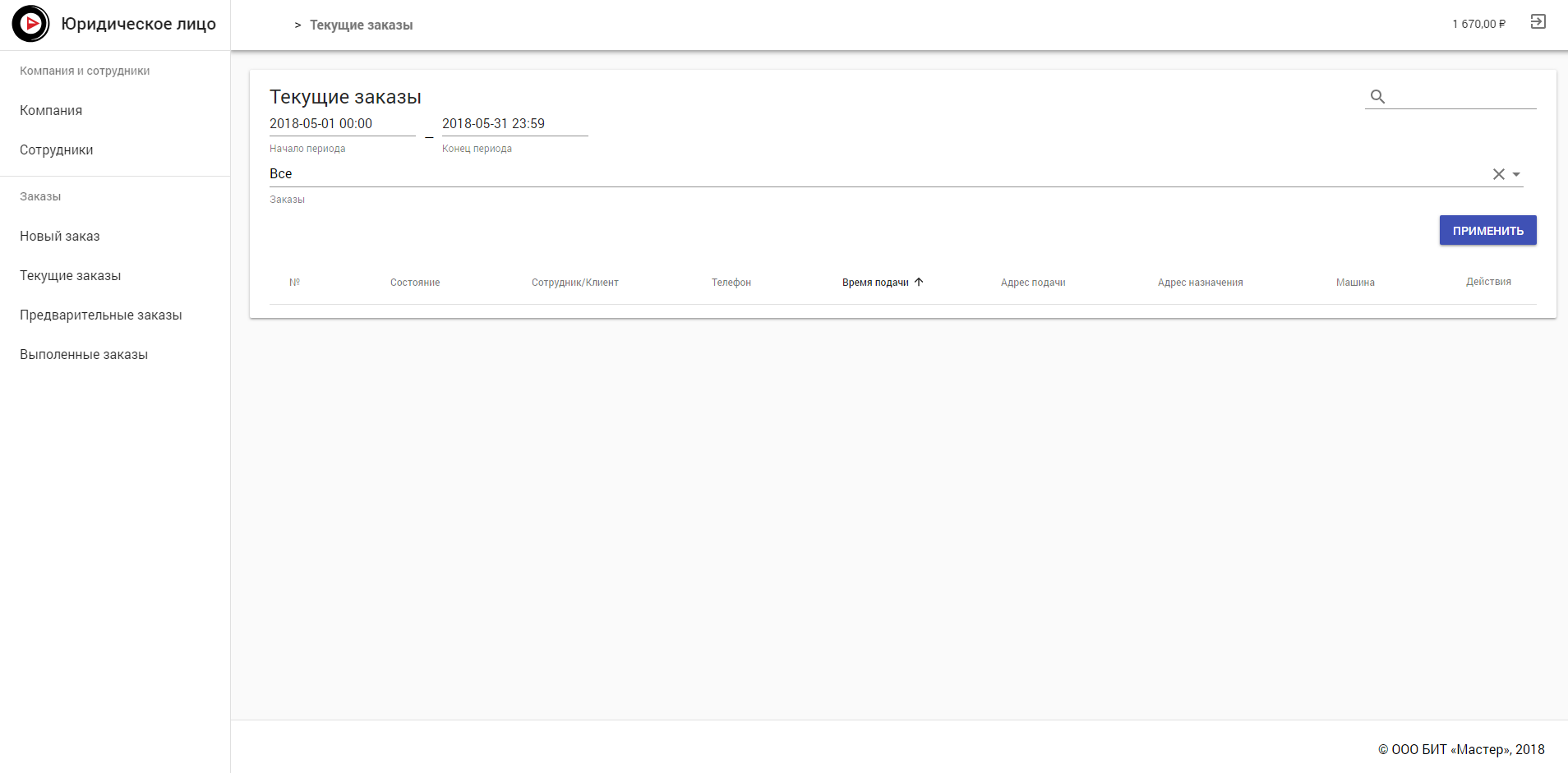Focus the search text field

tap(1463, 97)
